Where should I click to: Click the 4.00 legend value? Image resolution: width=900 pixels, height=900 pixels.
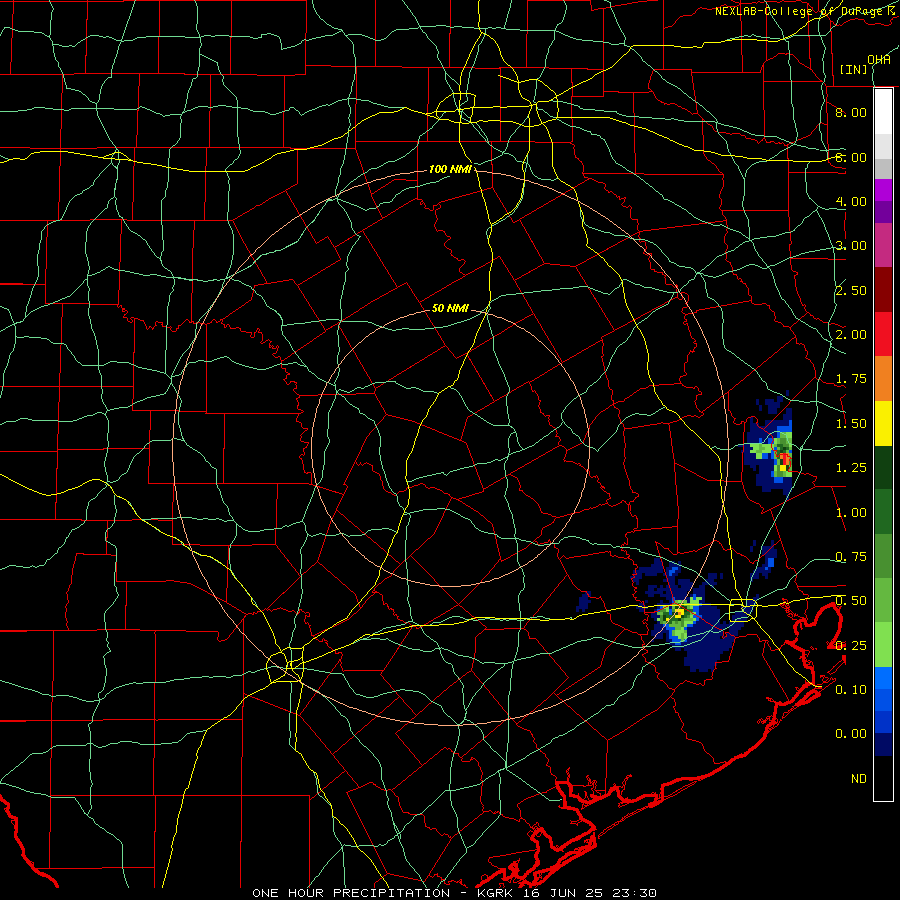pyautogui.click(x=851, y=201)
